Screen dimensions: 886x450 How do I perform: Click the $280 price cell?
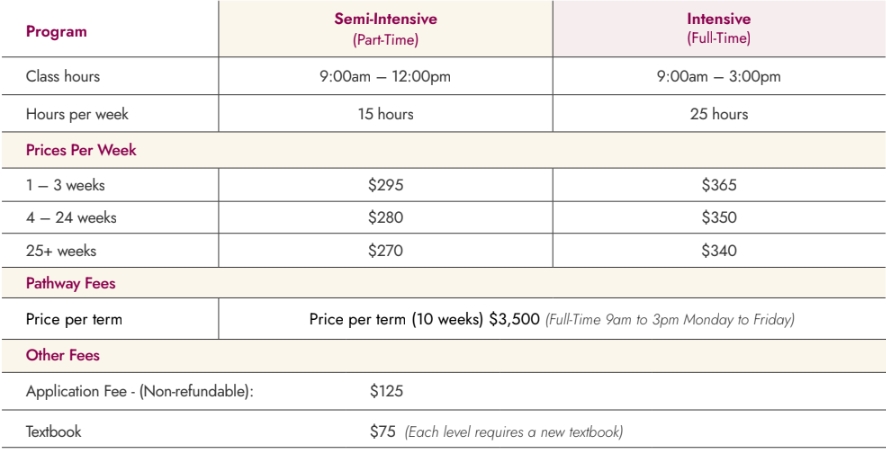[385, 218]
